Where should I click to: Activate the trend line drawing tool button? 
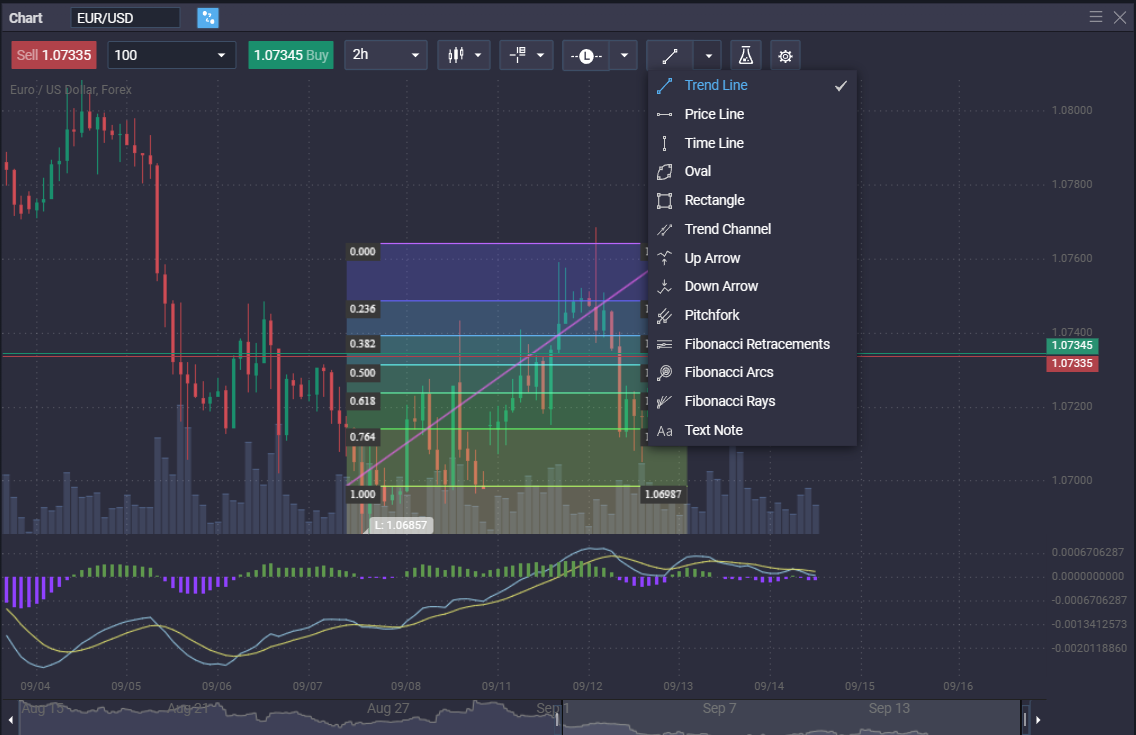(x=670, y=56)
